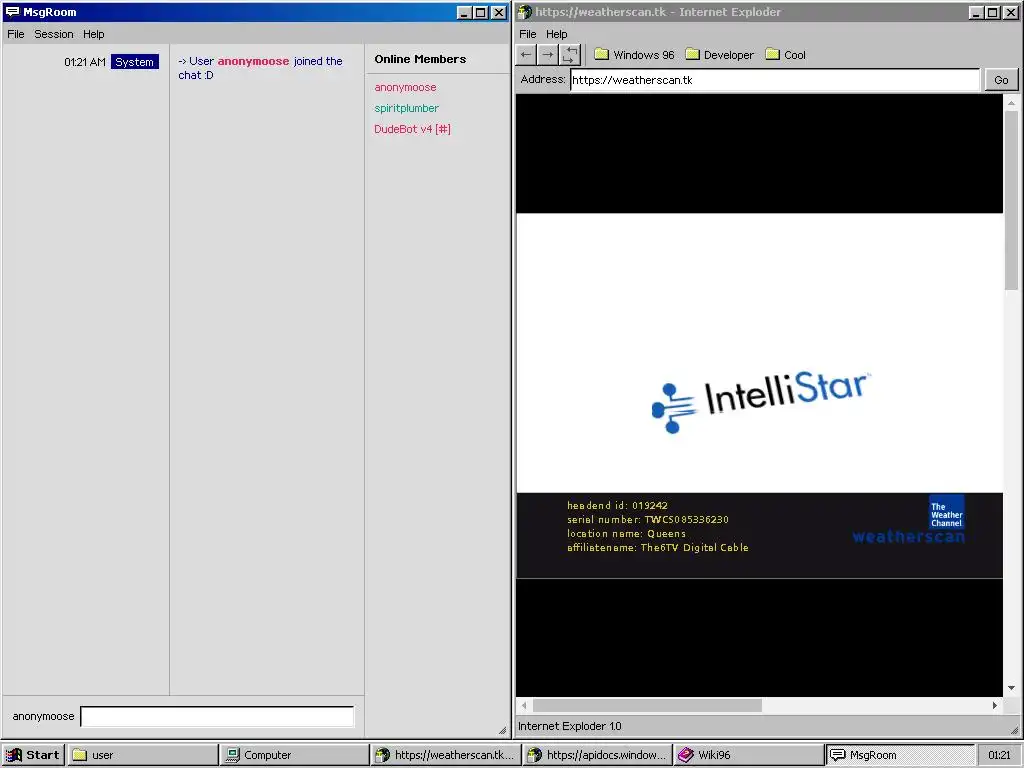
Task: Close the Internet Exploder window
Action: 1010,12
